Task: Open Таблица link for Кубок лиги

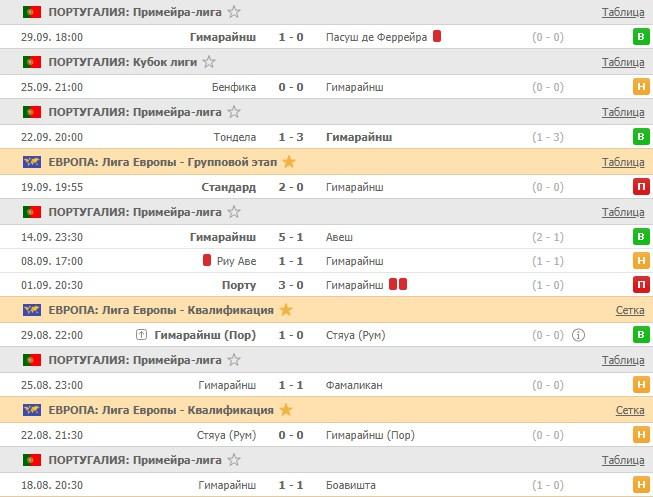Action: pyautogui.click(x=622, y=62)
